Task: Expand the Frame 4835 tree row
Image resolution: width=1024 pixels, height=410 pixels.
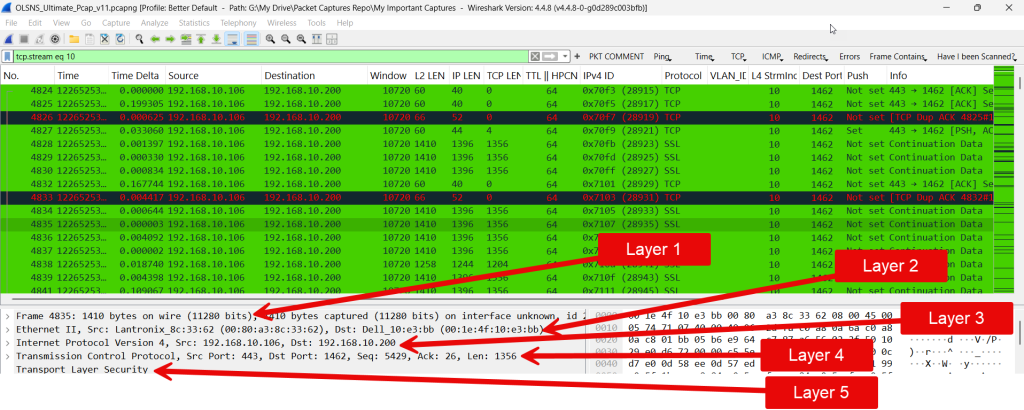Action: (x=8, y=315)
